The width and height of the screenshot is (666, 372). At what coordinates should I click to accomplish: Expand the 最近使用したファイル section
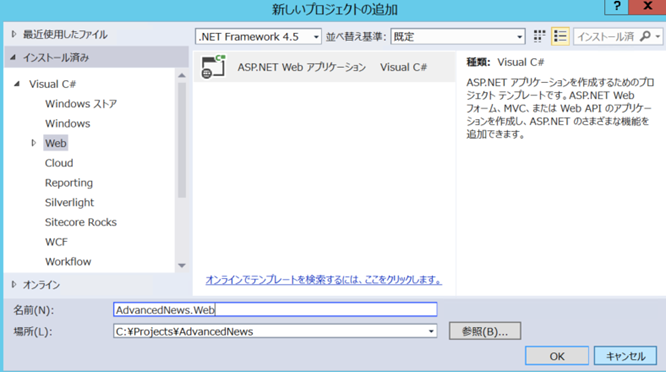point(14,34)
